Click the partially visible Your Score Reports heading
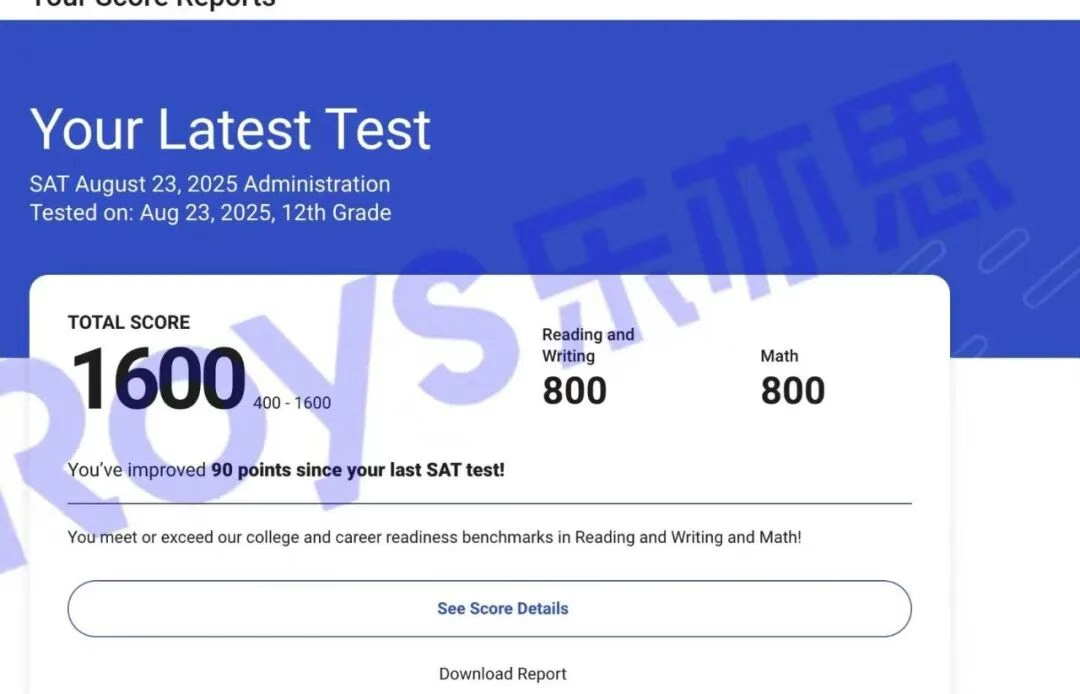 coord(152,4)
